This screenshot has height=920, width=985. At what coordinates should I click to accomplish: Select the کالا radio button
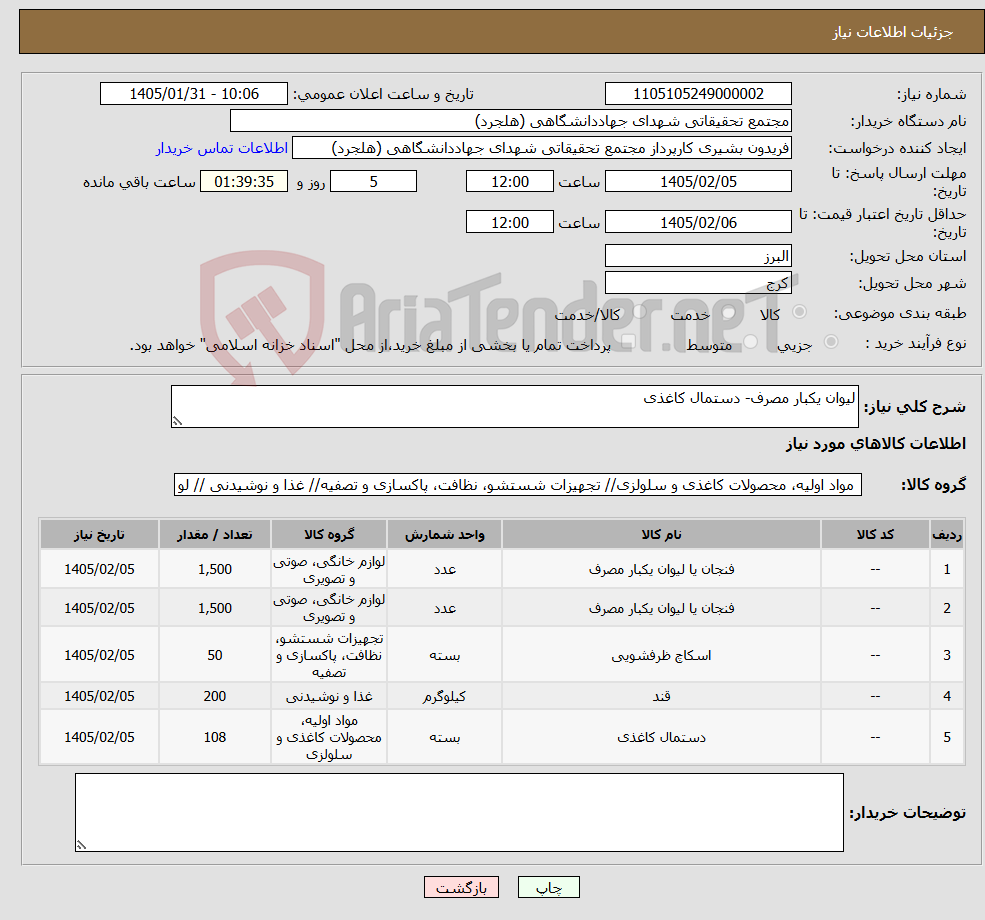[800, 311]
